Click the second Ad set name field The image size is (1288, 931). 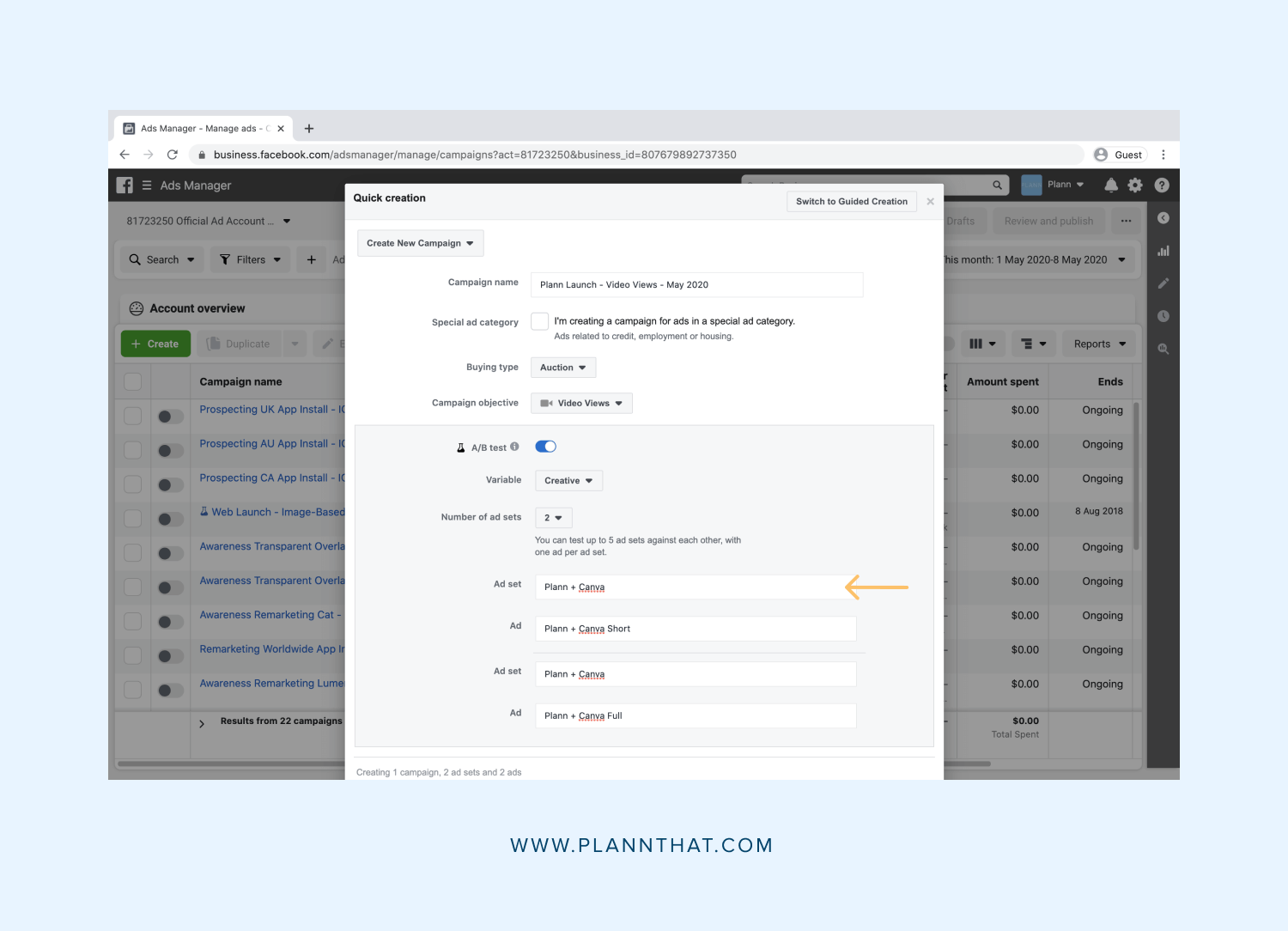(x=696, y=674)
